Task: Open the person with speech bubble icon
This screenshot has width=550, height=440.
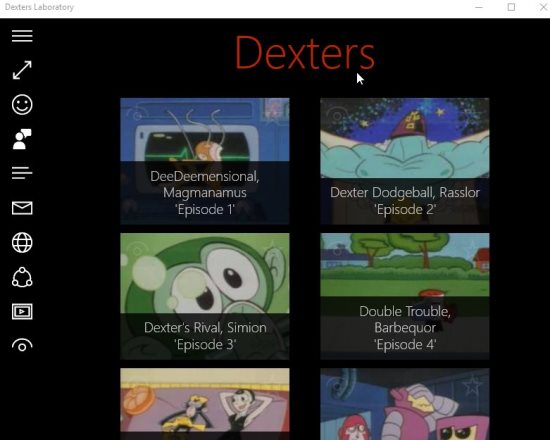Action: click(x=22, y=139)
